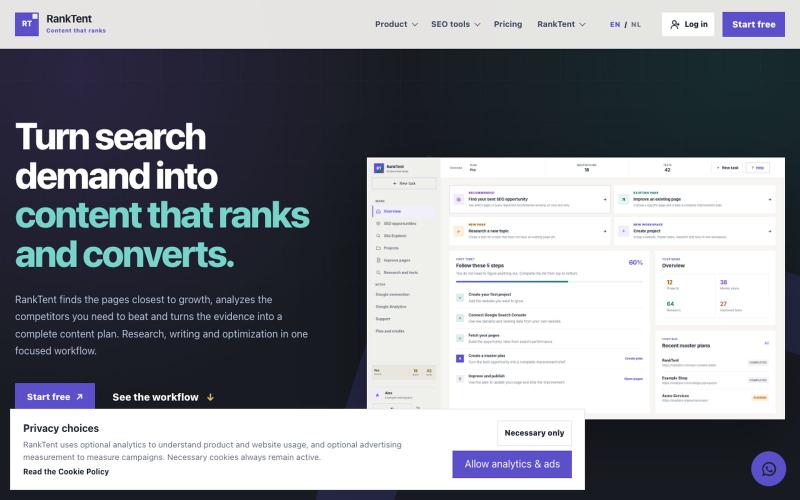800x500 pixels.
Task: Click the Alex account avatar in dashboard
Action: tap(378, 395)
